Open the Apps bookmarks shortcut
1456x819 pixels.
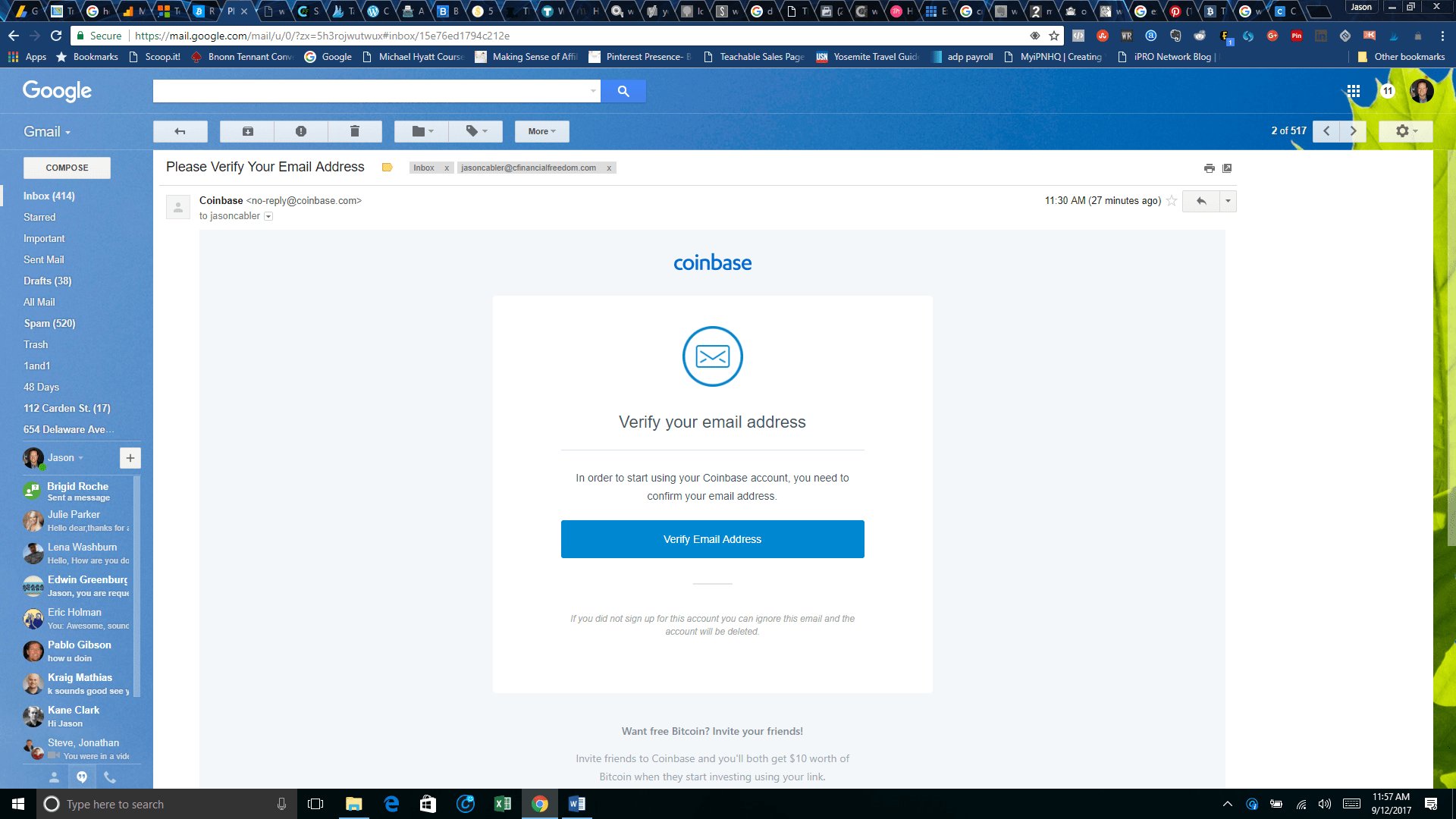tap(27, 57)
